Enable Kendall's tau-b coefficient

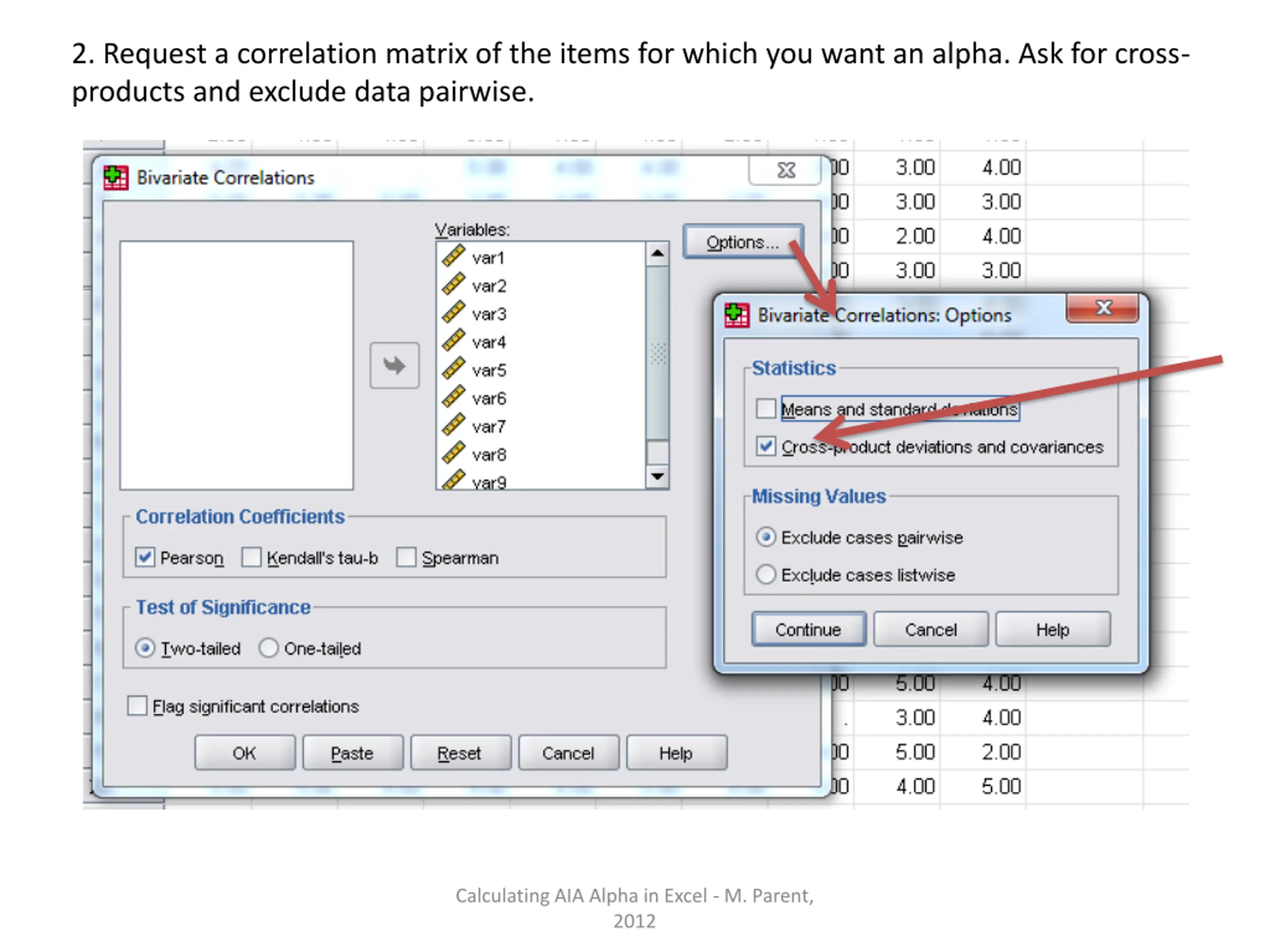coord(251,557)
